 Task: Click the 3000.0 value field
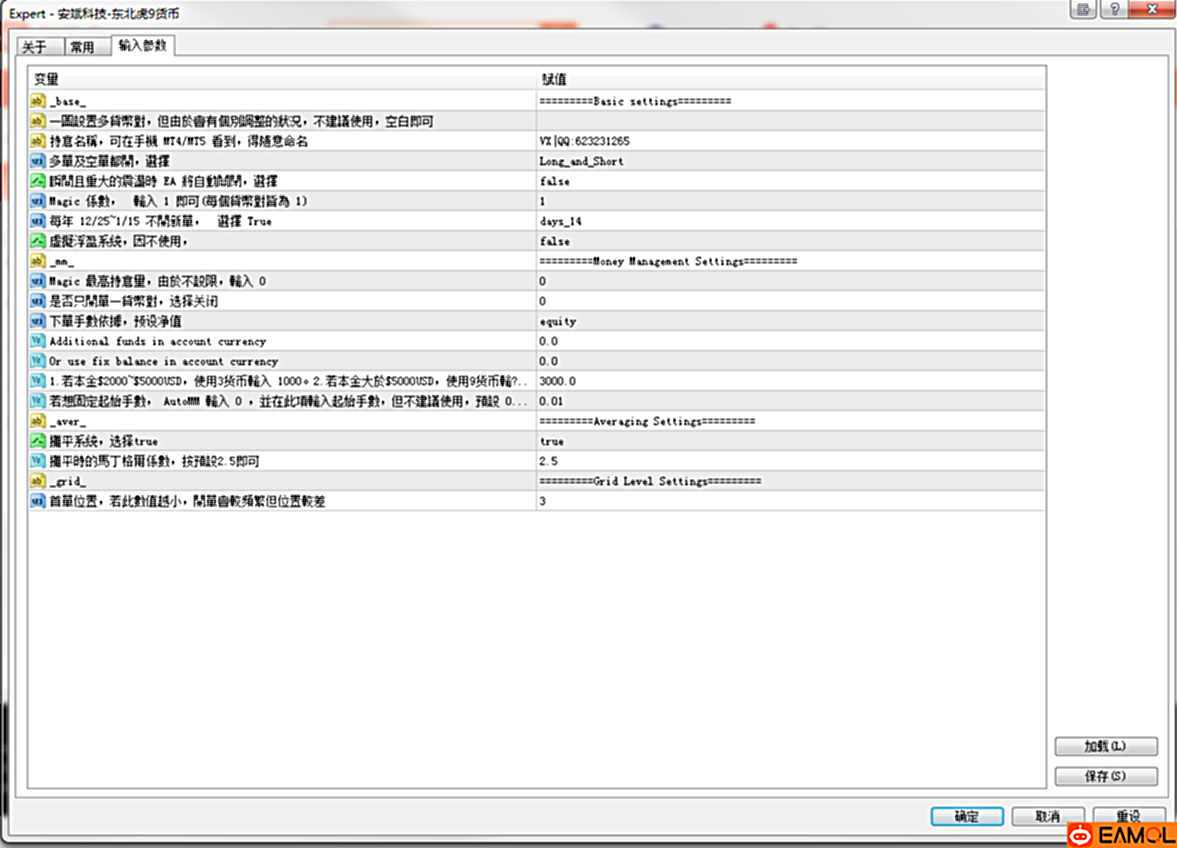[x=558, y=381]
